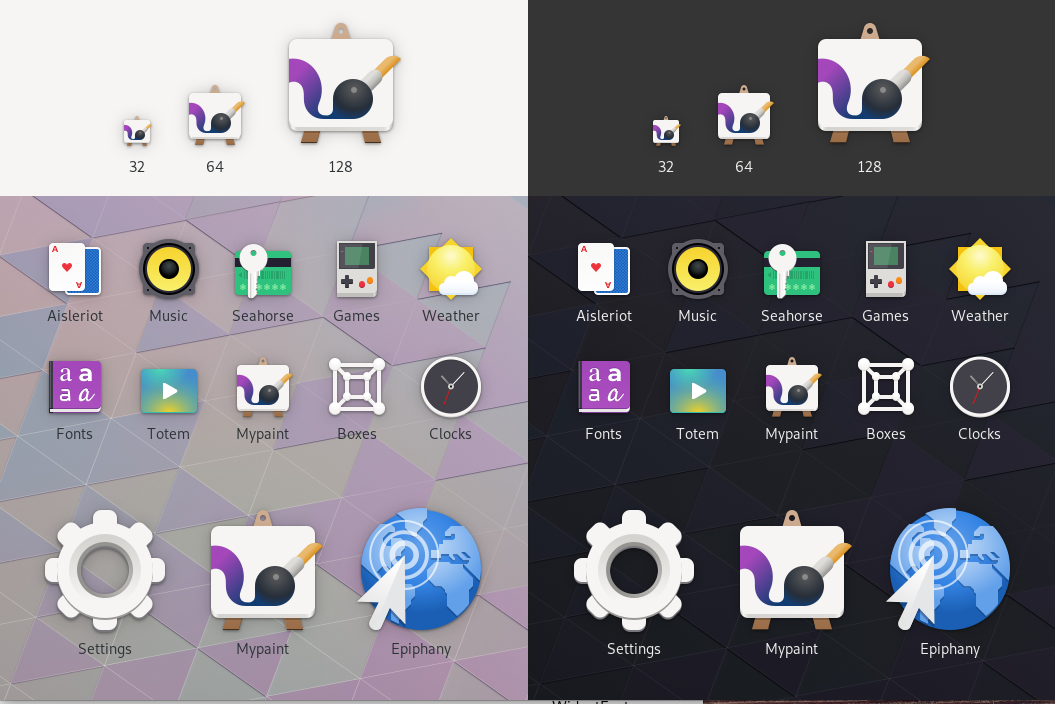This screenshot has width=1055, height=704.
Task: Select the Fonts purple icon
Action: click(x=75, y=387)
